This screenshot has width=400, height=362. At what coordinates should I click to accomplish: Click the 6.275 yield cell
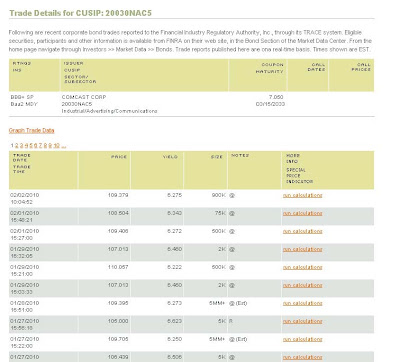point(174,195)
